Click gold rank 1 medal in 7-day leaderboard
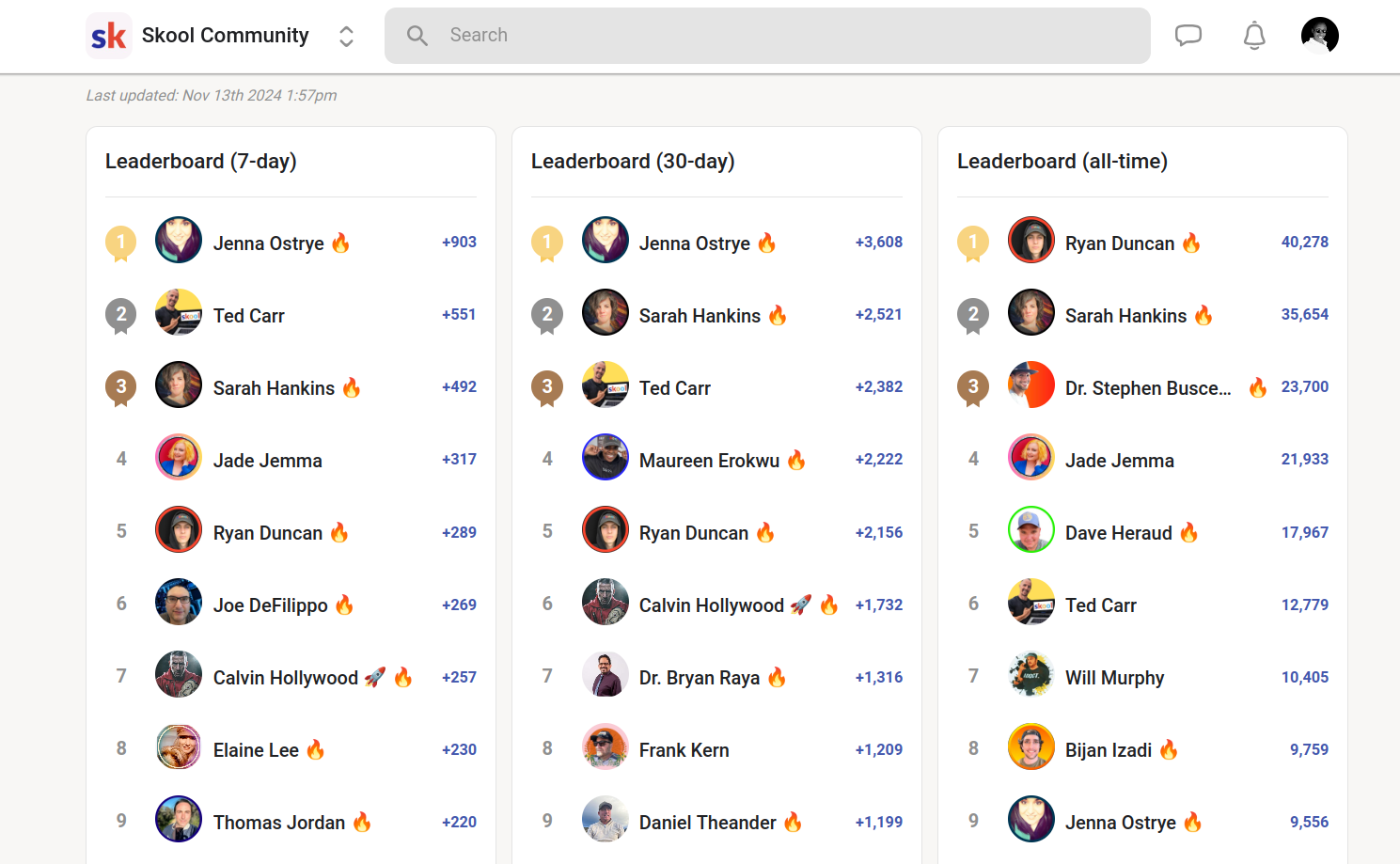Image resolution: width=1400 pixels, height=864 pixels. [x=121, y=243]
